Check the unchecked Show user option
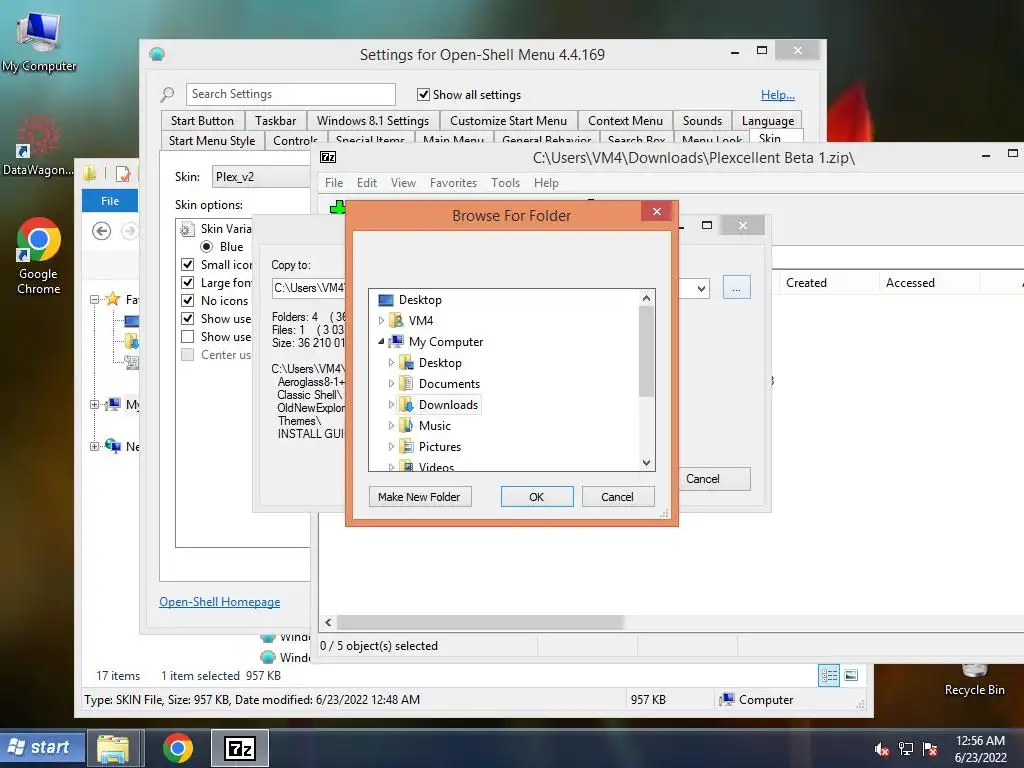The image size is (1024, 768). (187, 336)
